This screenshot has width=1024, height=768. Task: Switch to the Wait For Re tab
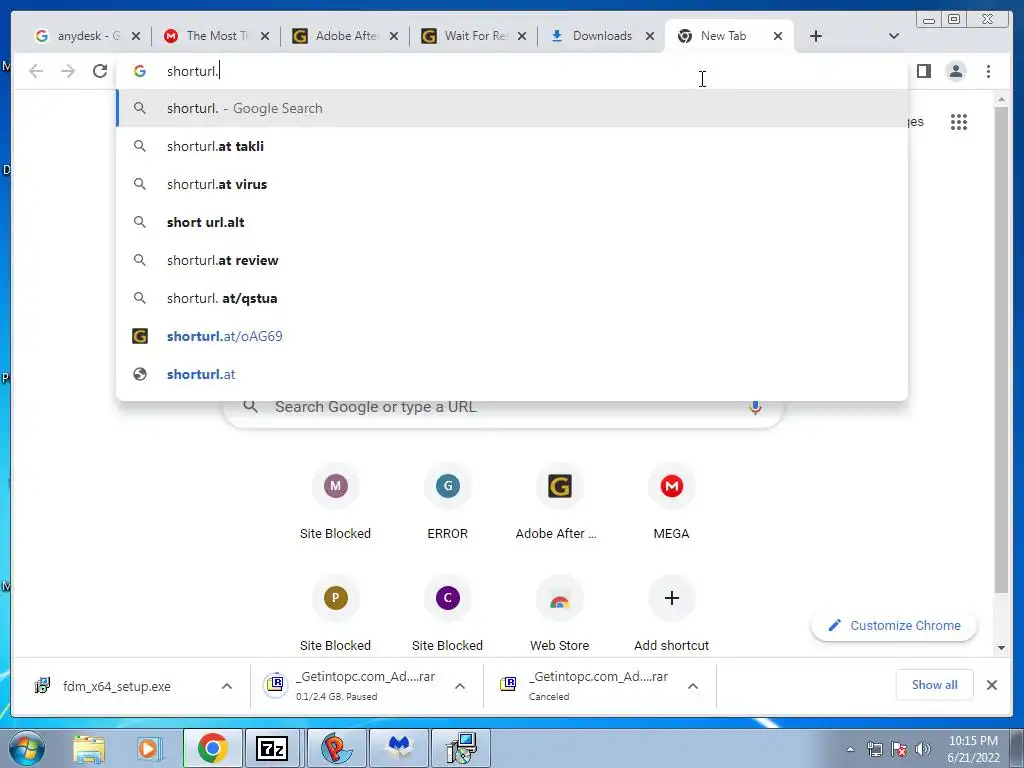pos(474,36)
